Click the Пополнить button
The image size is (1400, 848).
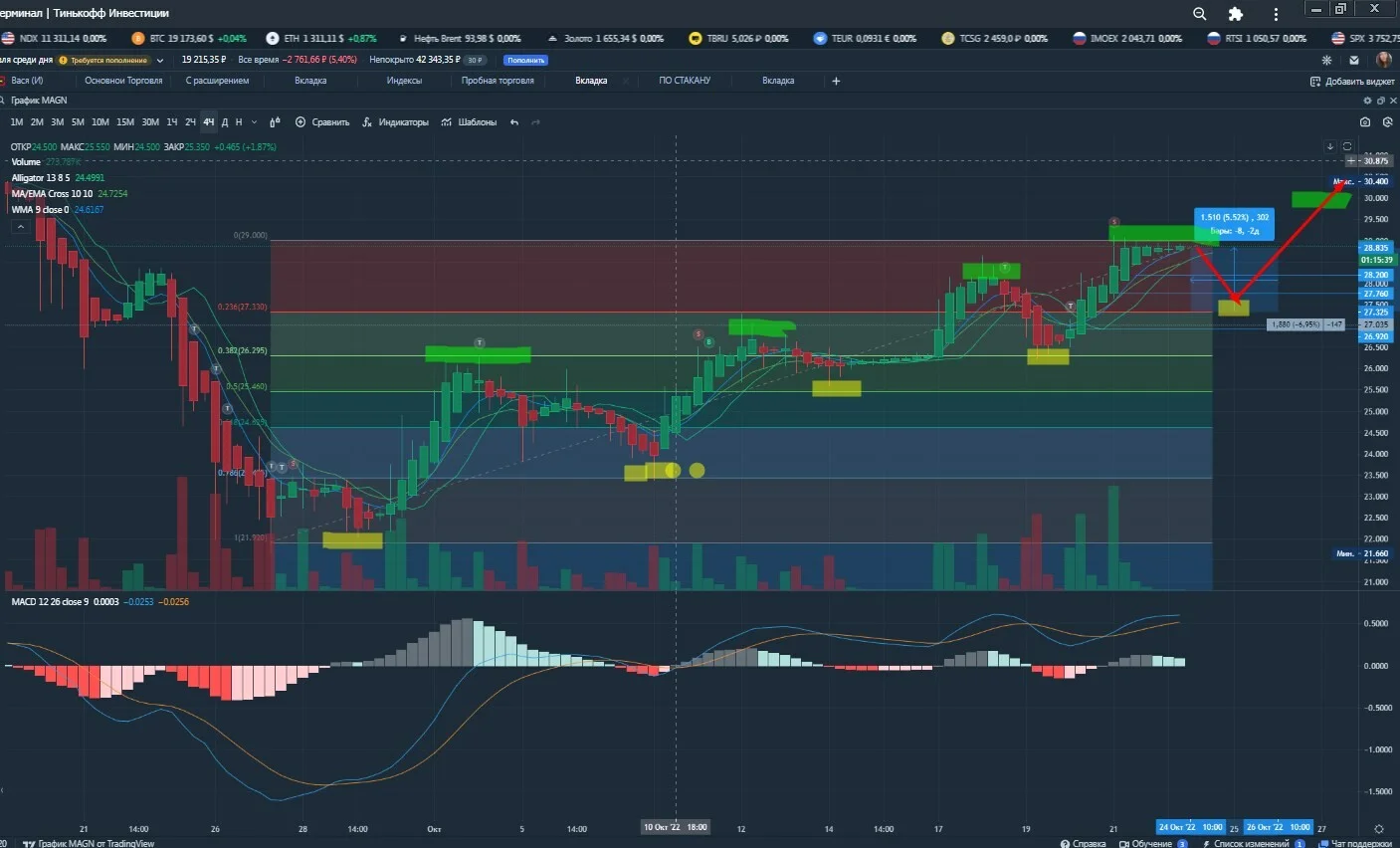(525, 61)
